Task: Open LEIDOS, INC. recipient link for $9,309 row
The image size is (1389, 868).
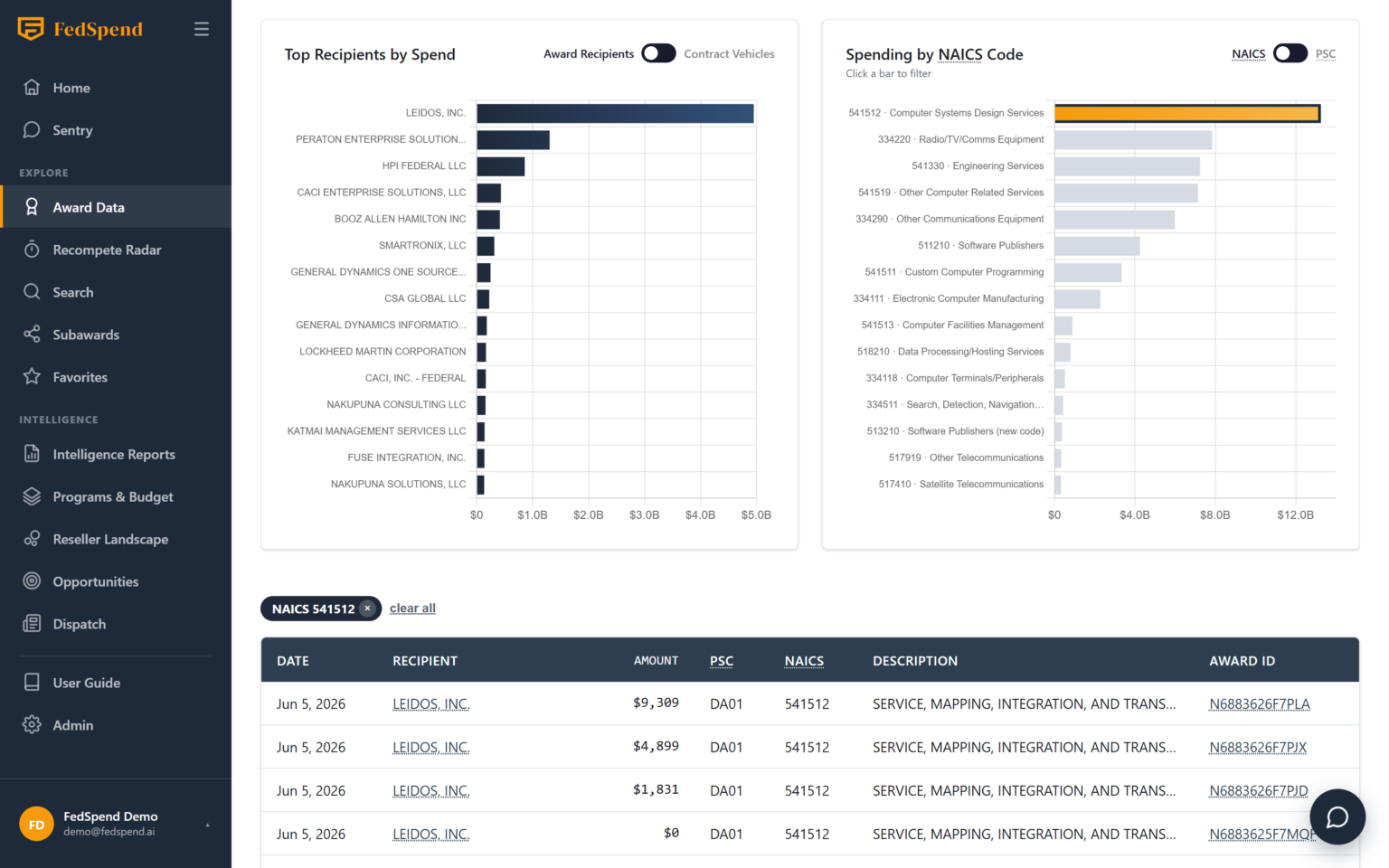Action: [x=430, y=704]
